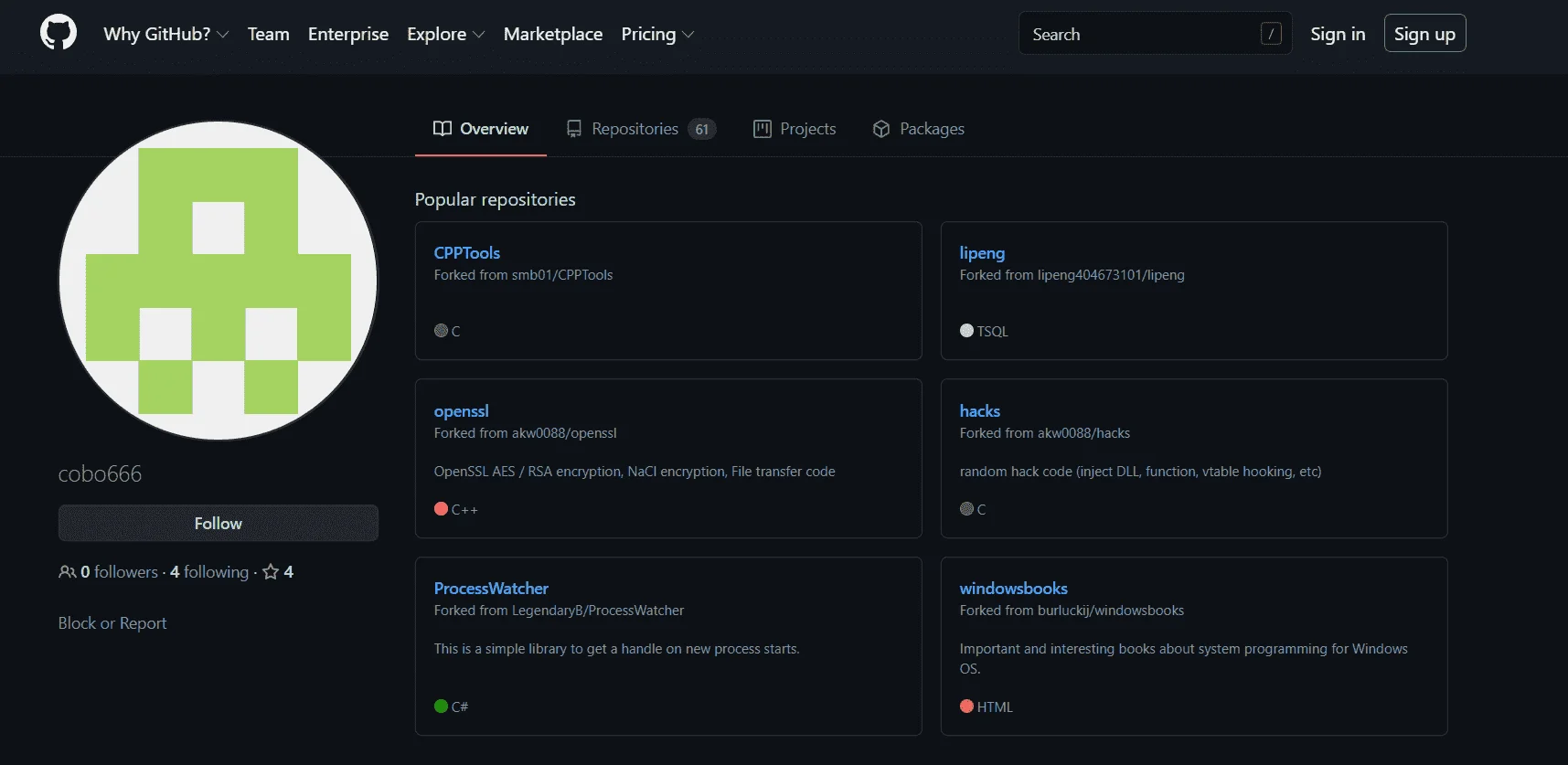Click the Popular repositories heading
Screen dimensions: 1568x765
(496, 199)
